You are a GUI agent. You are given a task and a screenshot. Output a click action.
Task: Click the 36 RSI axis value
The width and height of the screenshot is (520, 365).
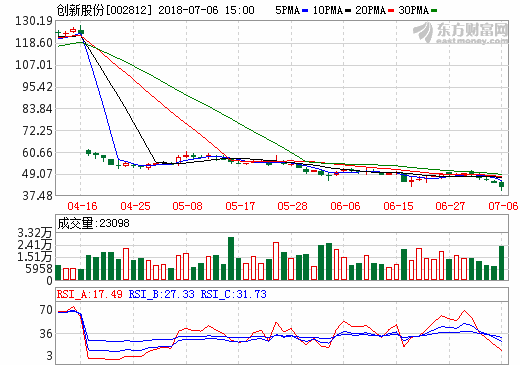tap(46, 334)
